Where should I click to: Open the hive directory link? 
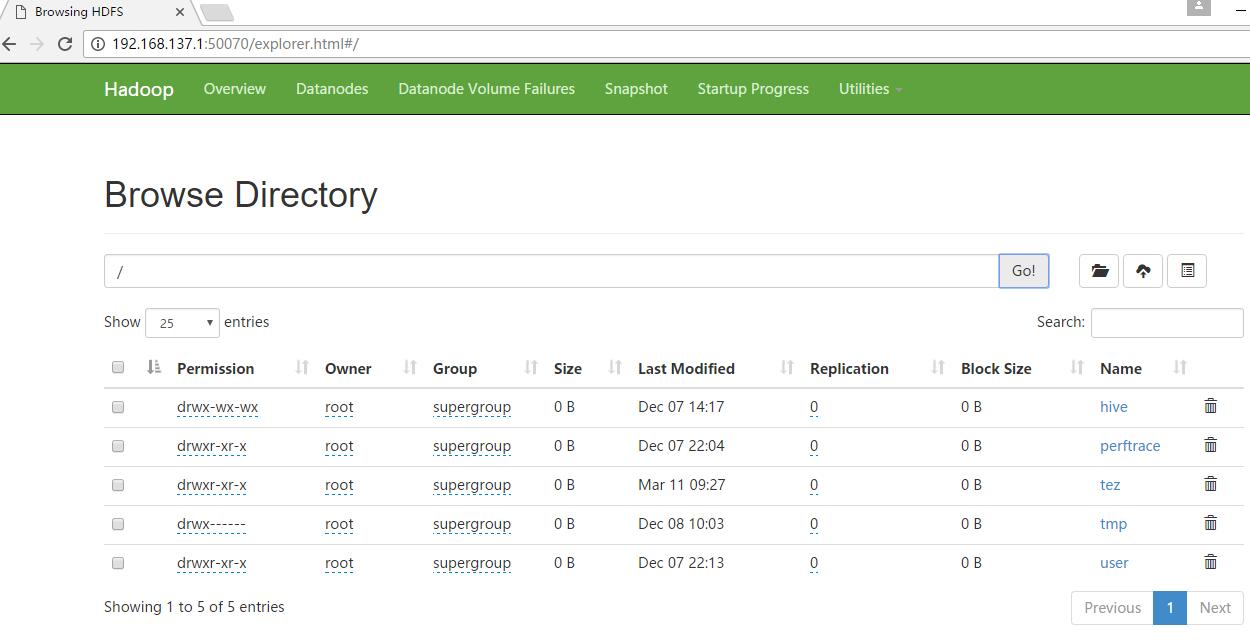[x=1113, y=407]
